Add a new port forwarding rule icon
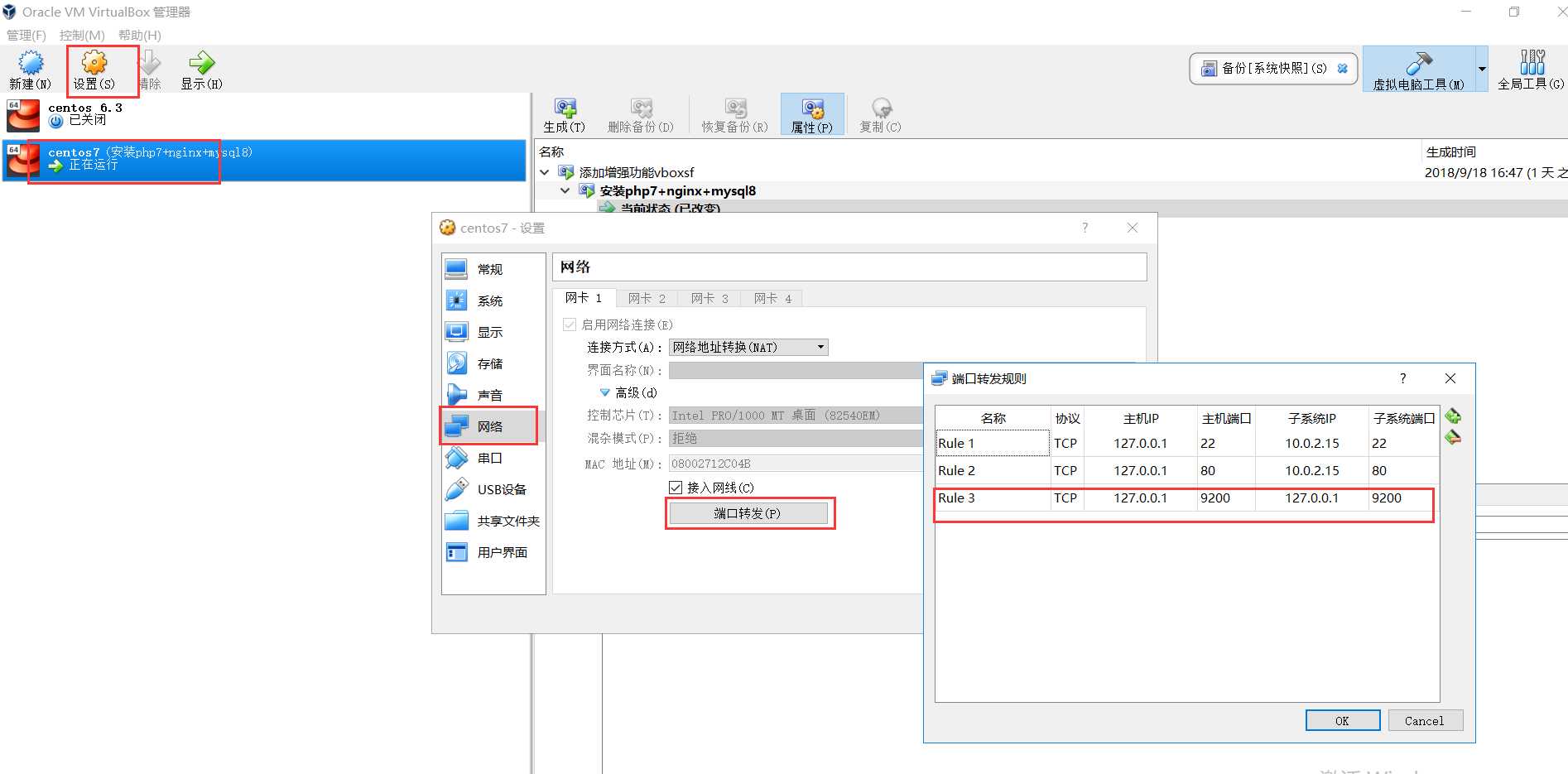 (1453, 416)
